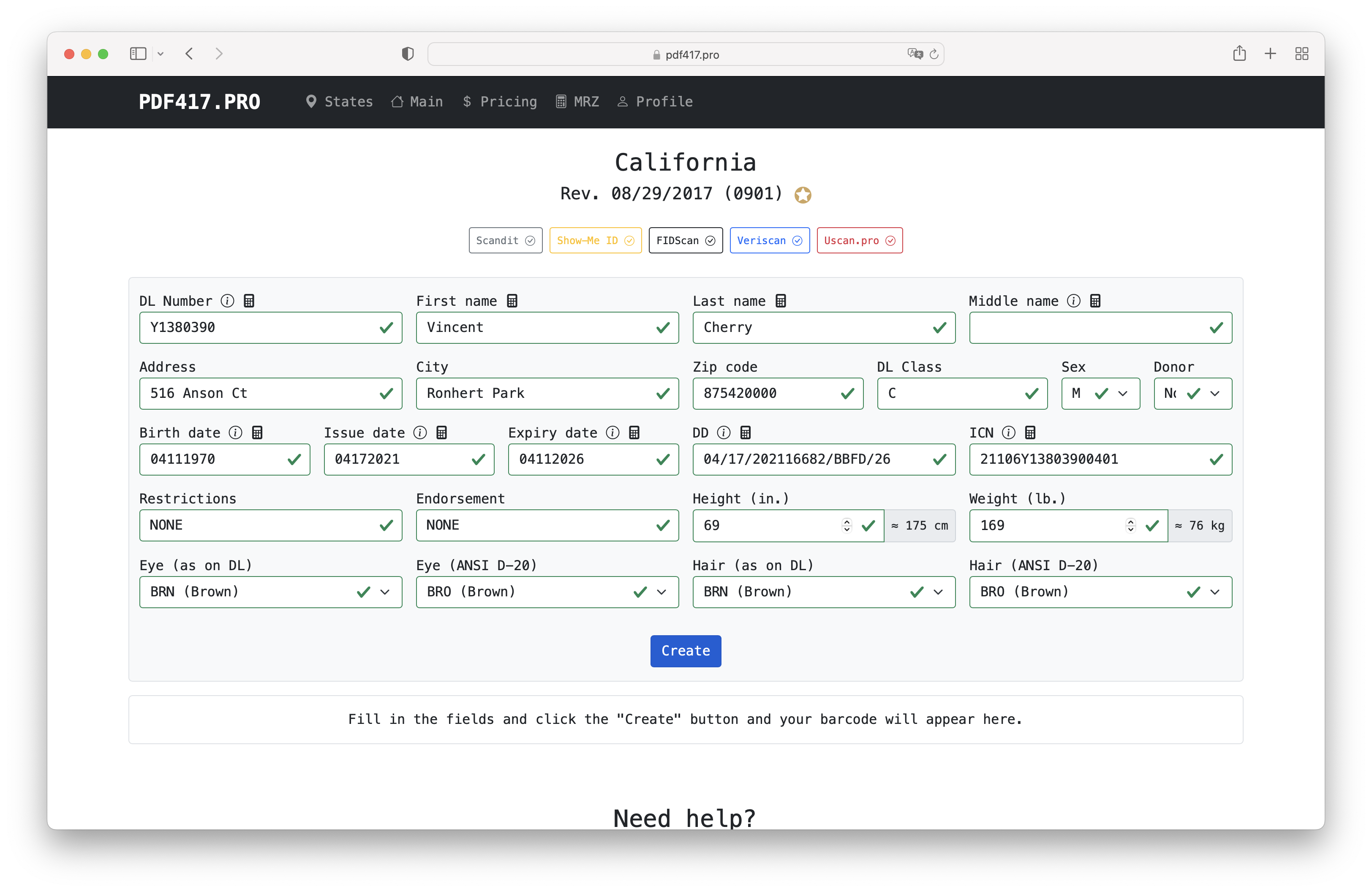
Task: Click the PDF417.PRO logo link
Action: [199, 102]
